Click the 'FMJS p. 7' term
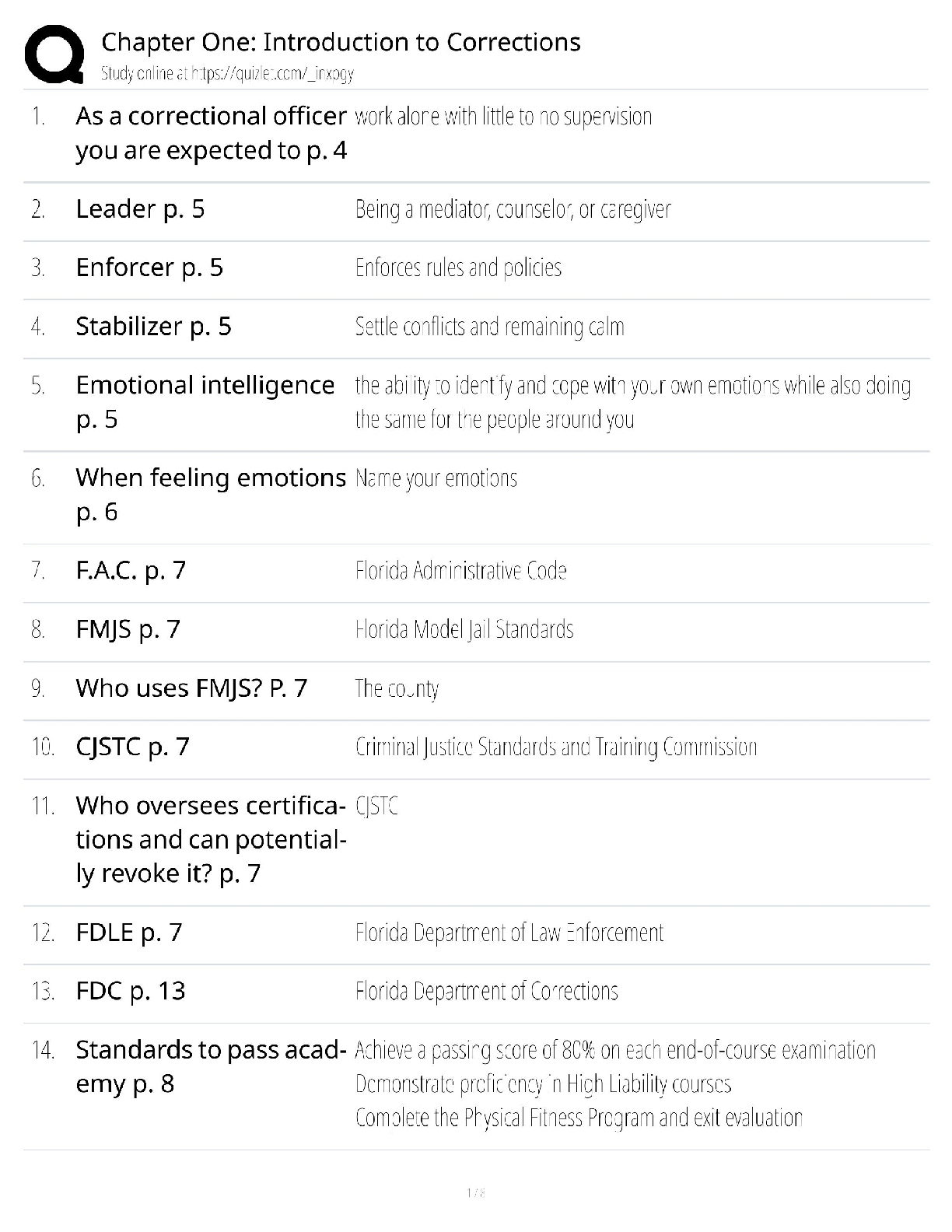 pos(128,629)
